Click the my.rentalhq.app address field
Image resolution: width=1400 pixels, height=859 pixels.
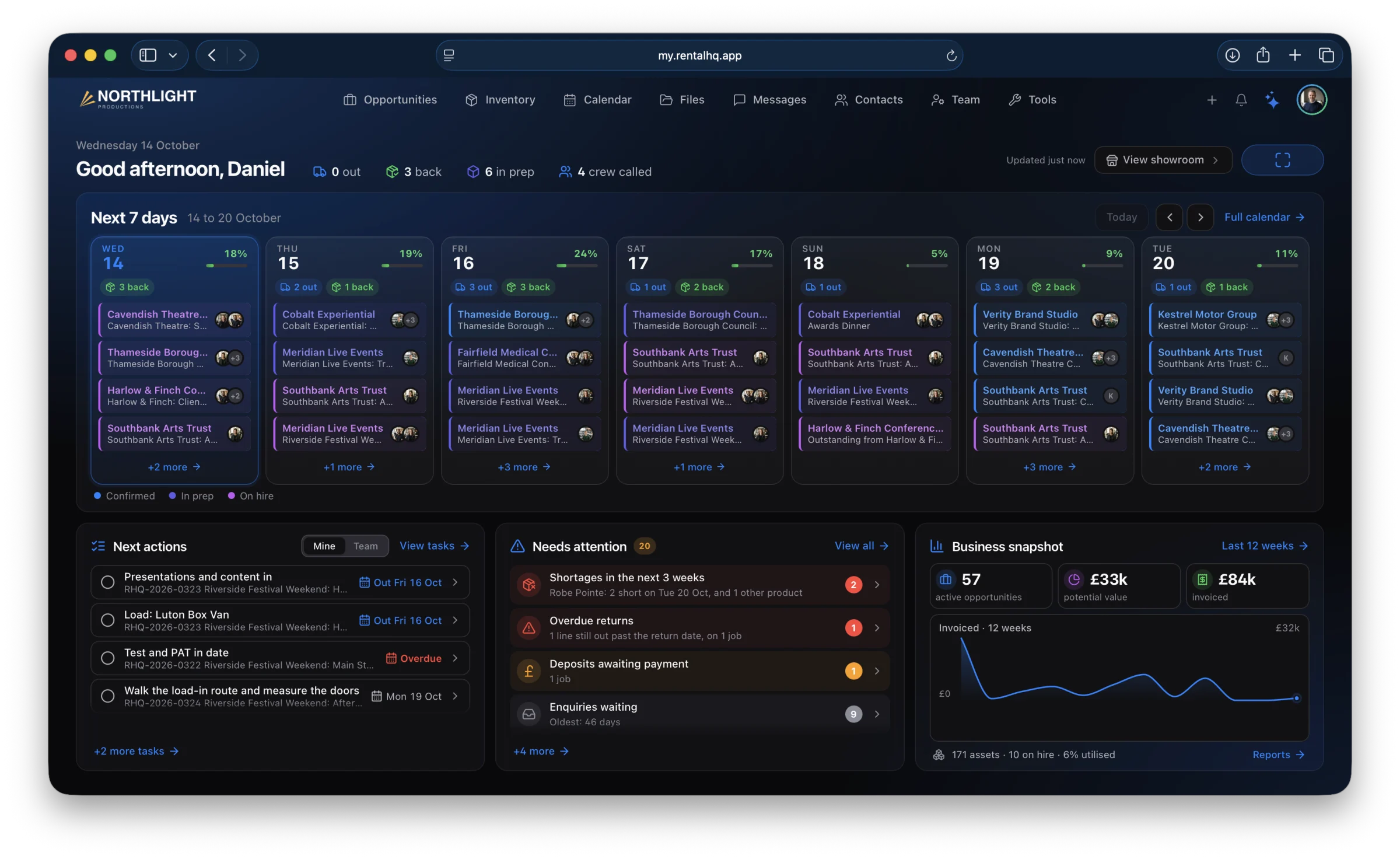pyautogui.click(x=699, y=55)
